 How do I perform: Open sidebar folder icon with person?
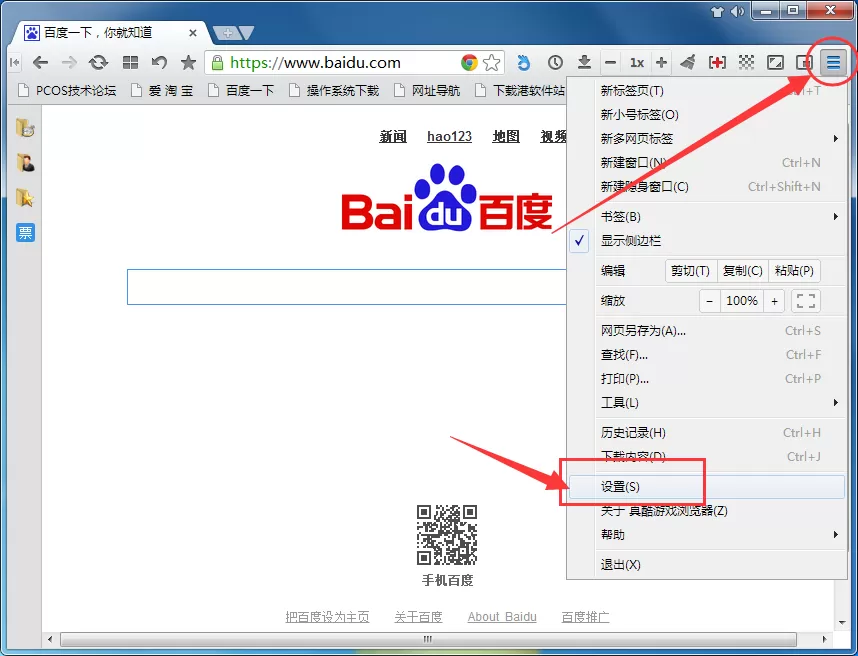25,163
